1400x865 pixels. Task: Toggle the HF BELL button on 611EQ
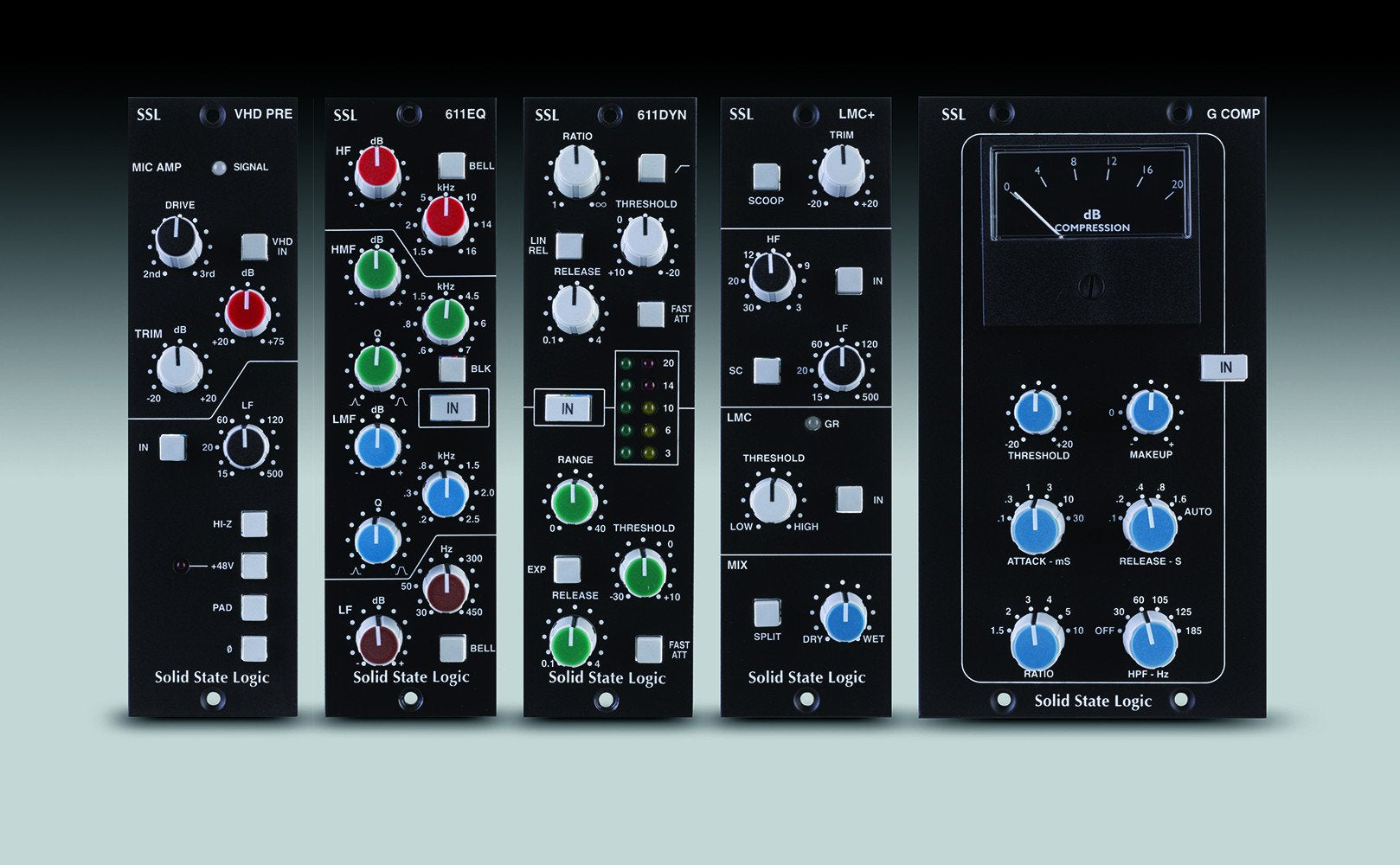tap(452, 165)
